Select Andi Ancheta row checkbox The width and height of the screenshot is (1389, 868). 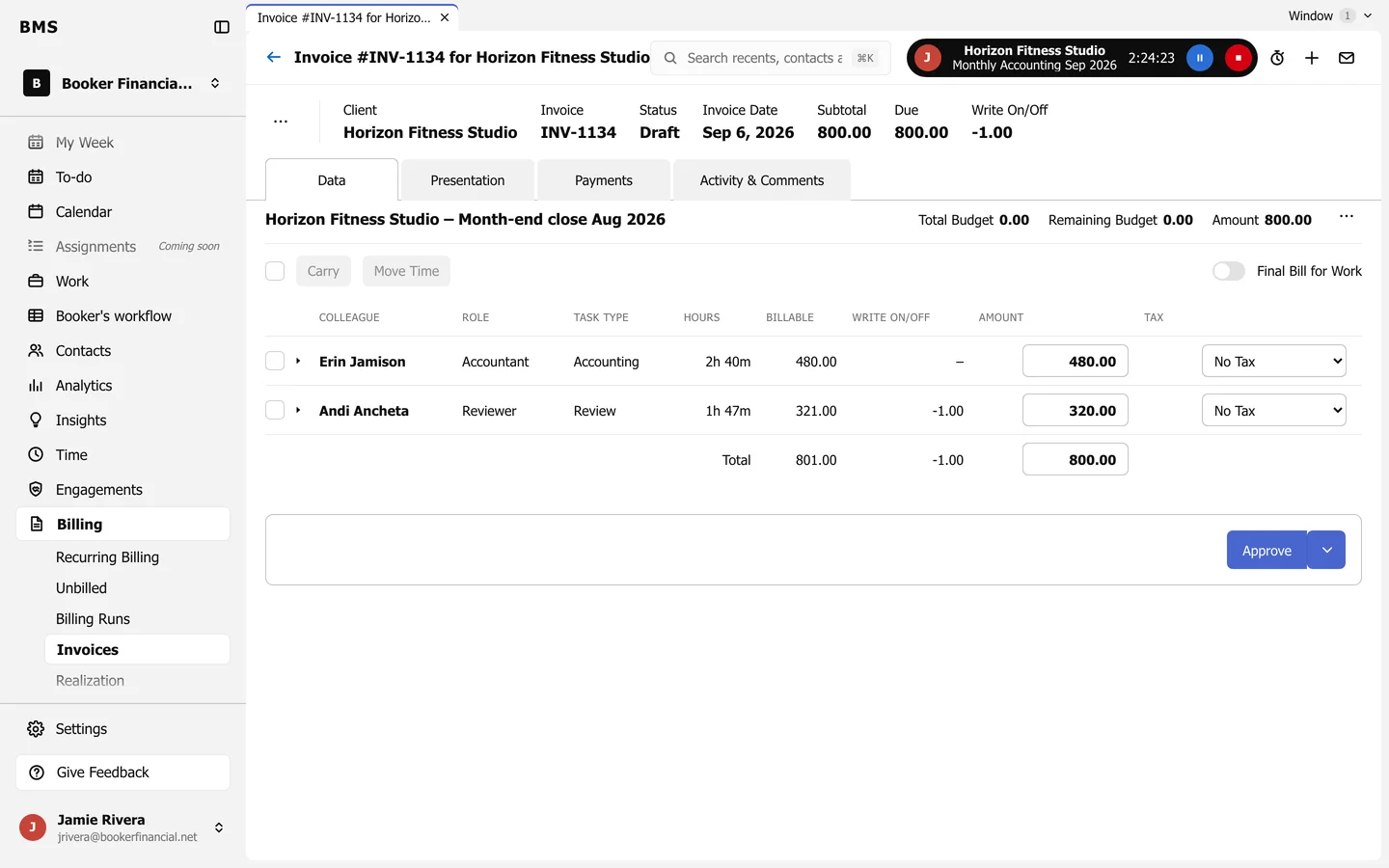coord(275,410)
